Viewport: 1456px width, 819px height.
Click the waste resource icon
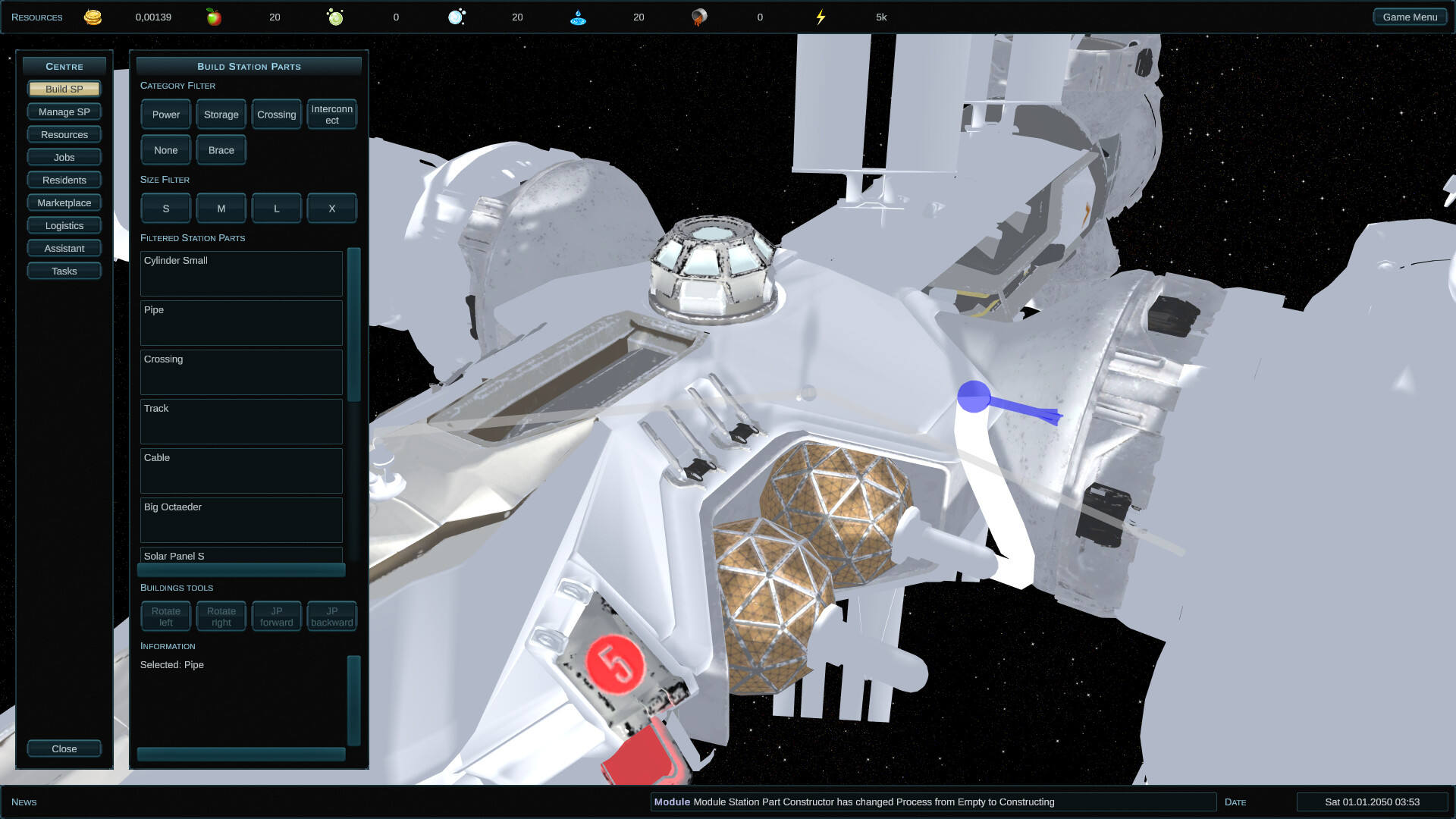point(699,17)
